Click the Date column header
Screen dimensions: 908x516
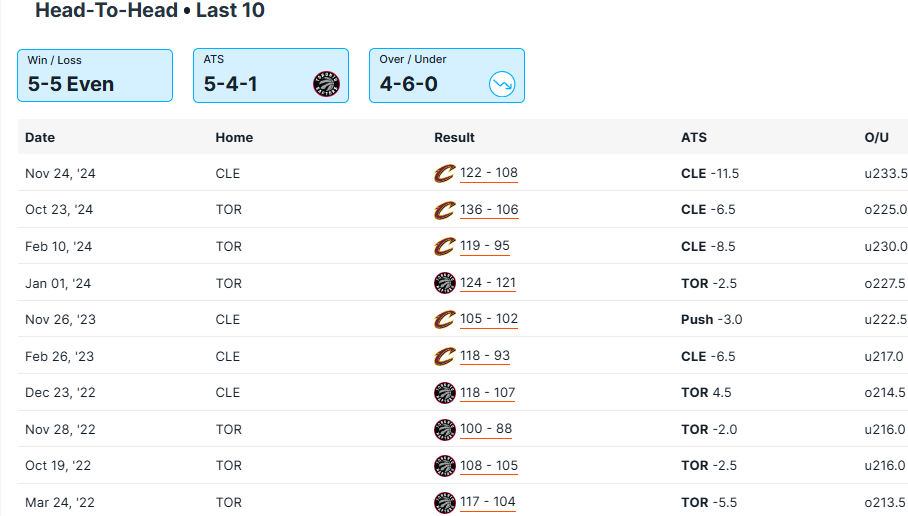point(40,137)
